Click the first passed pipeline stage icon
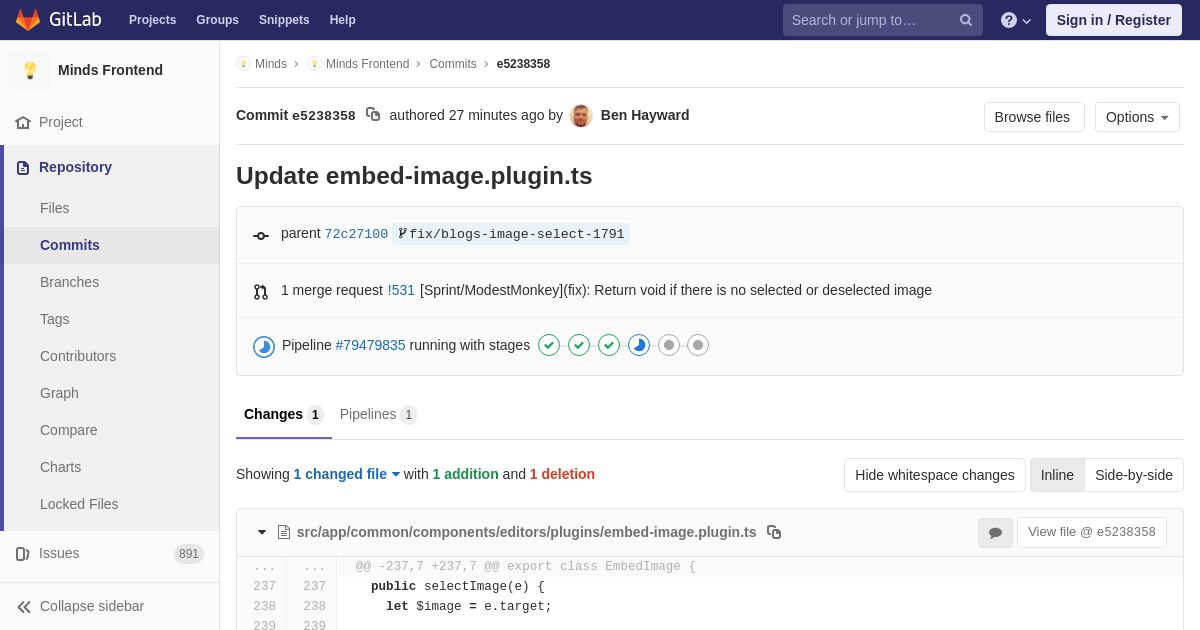Image resolution: width=1200 pixels, height=630 pixels. (549, 345)
